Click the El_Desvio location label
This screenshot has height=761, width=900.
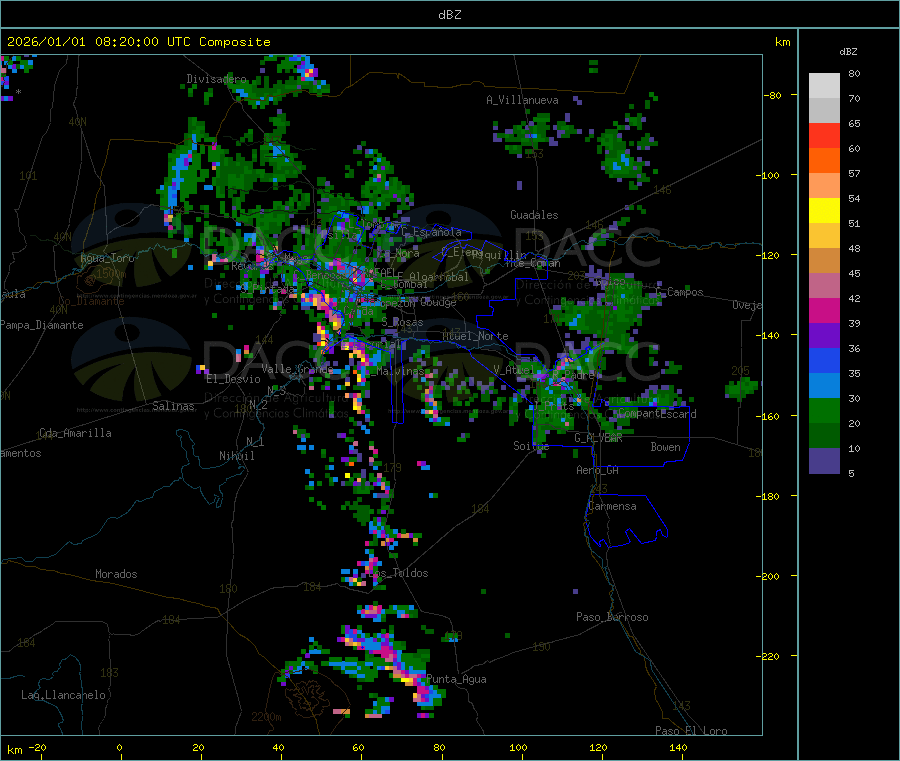click(x=234, y=379)
